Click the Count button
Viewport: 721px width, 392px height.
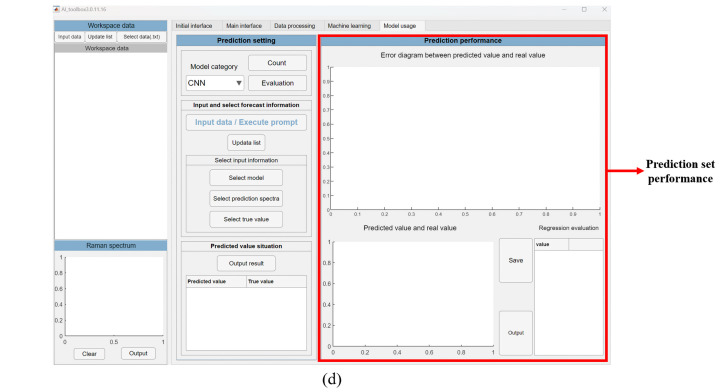(277, 63)
